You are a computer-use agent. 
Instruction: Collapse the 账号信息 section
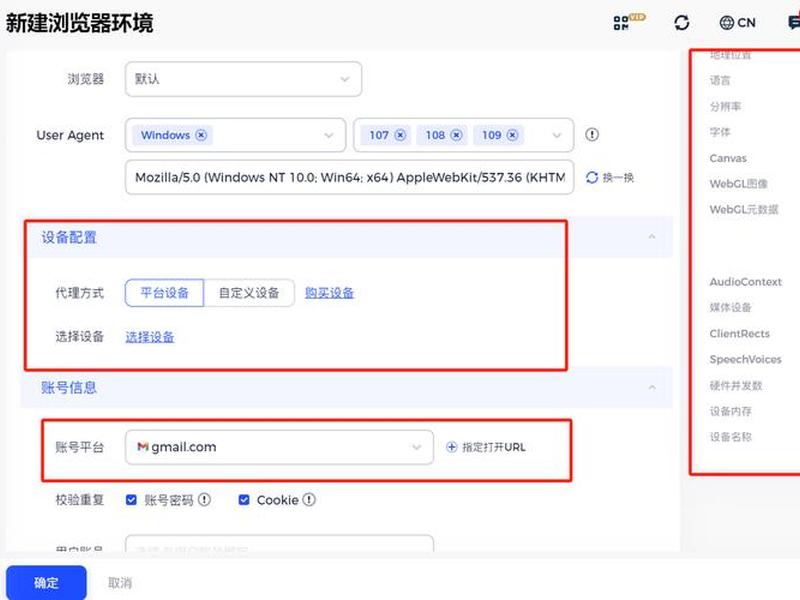click(x=652, y=387)
